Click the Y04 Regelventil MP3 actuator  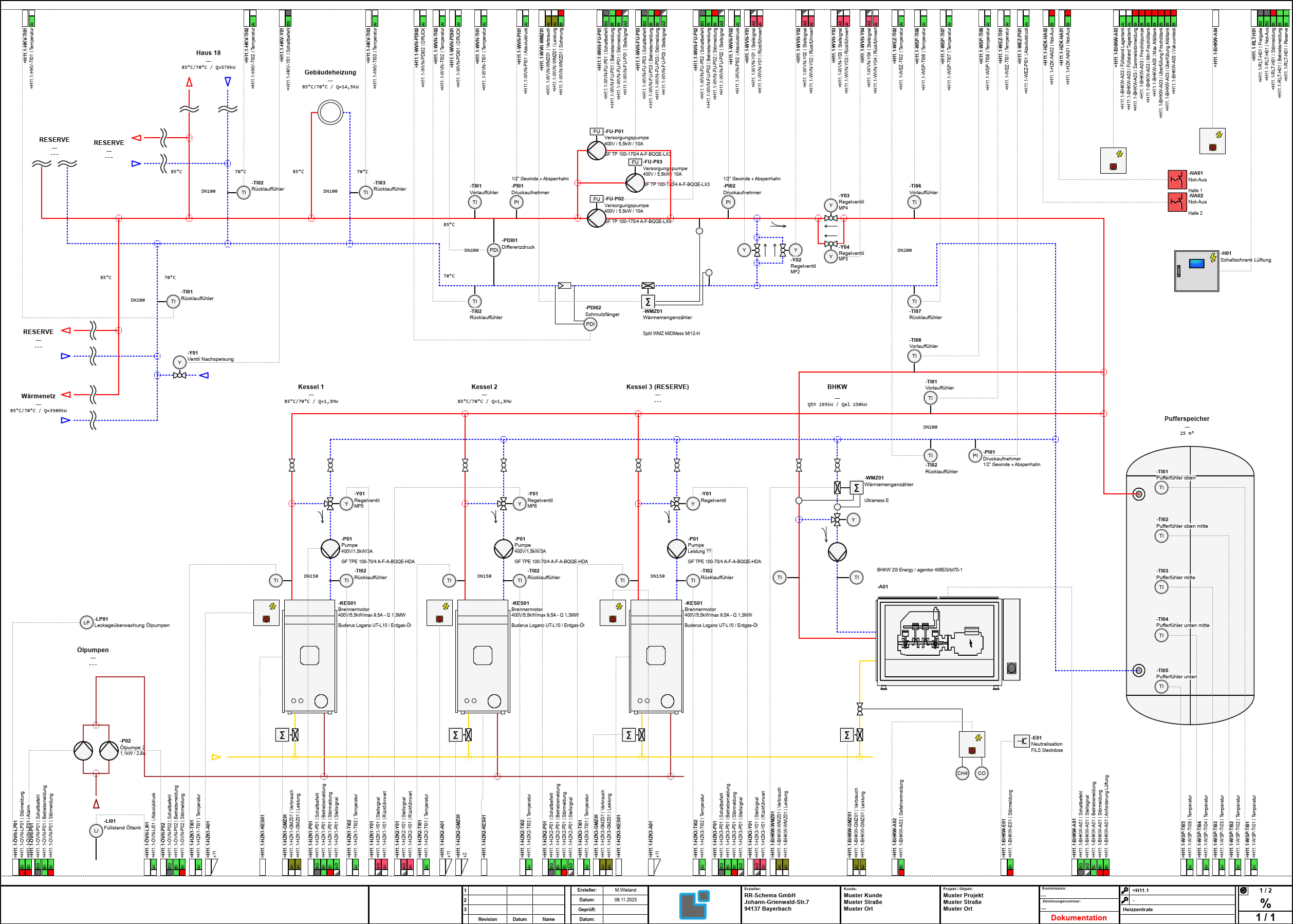(x=831, y=256)
